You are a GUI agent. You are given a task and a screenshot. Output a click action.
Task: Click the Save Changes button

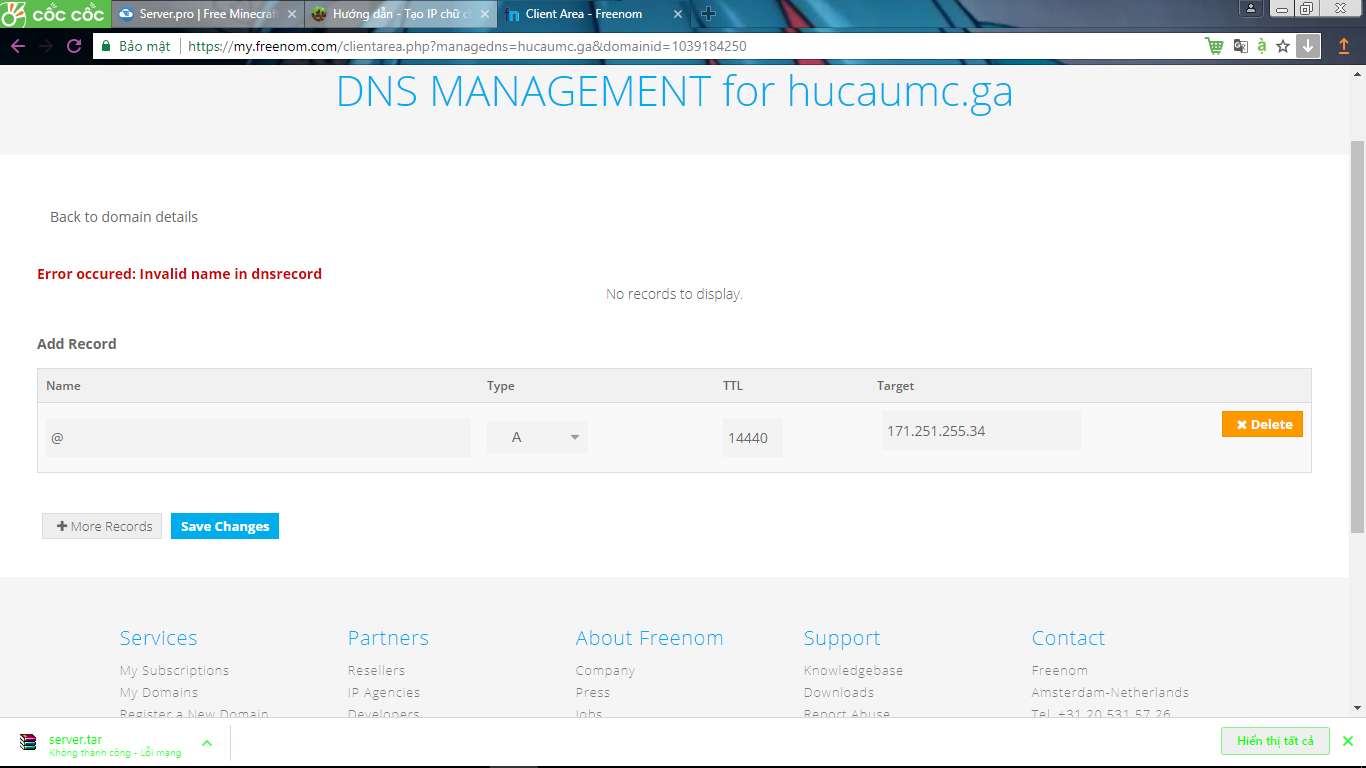pyautogui.click(x=225, y=526)
